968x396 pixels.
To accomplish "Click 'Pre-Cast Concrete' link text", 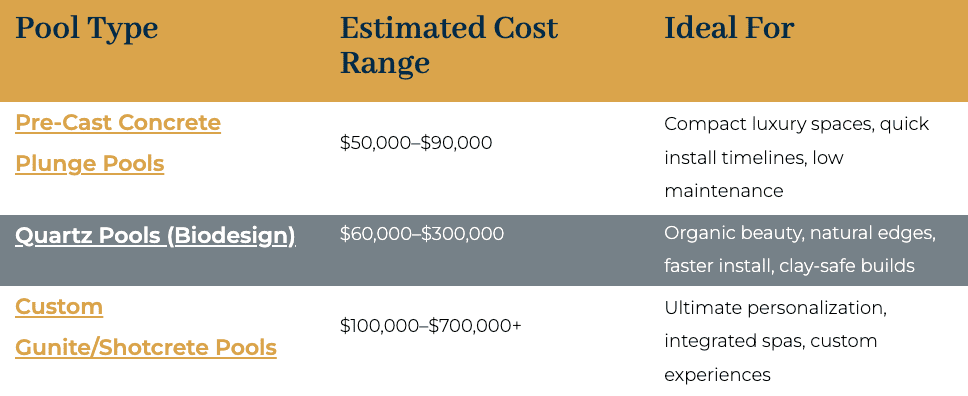I will (x=118, y=122).
